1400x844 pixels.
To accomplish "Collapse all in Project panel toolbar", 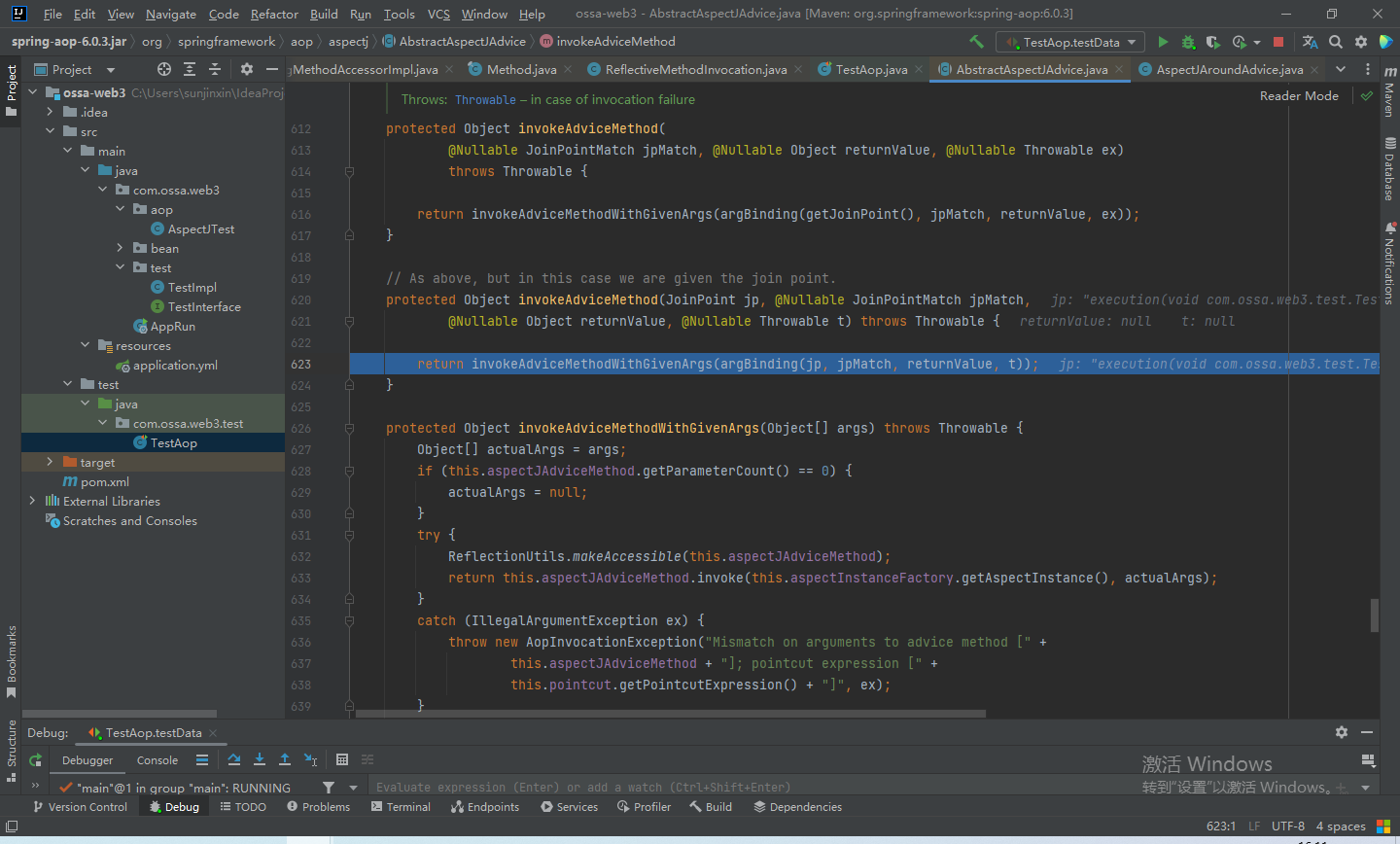I will click(215, 69).
